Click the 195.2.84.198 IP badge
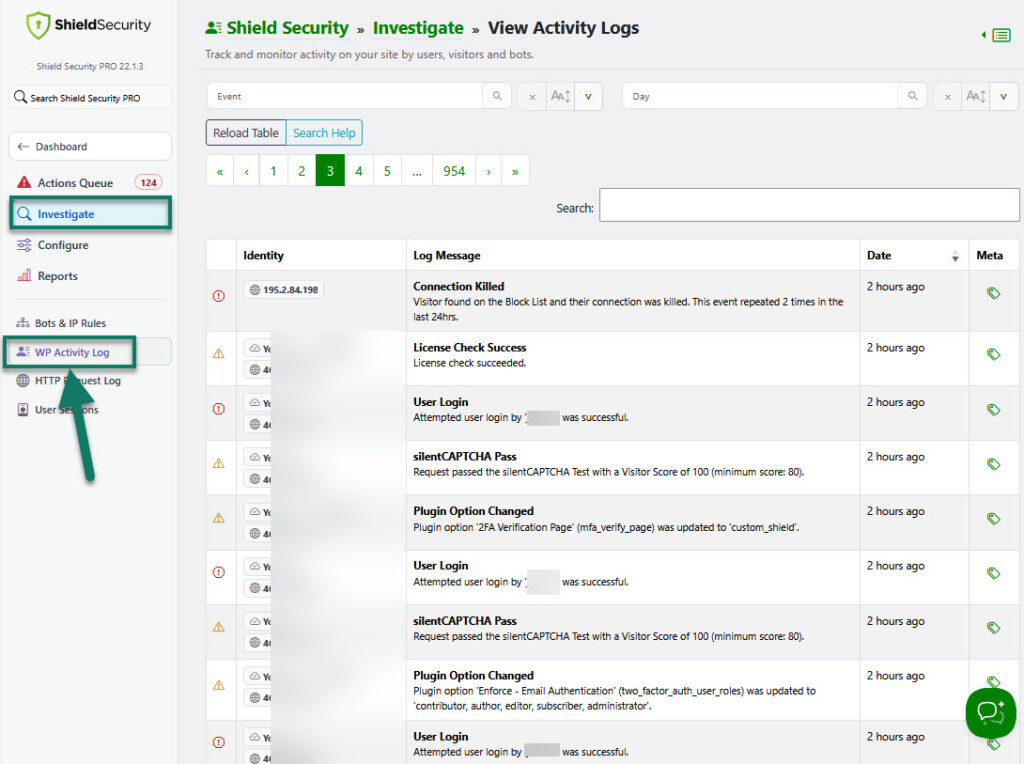 pos(283,289)
